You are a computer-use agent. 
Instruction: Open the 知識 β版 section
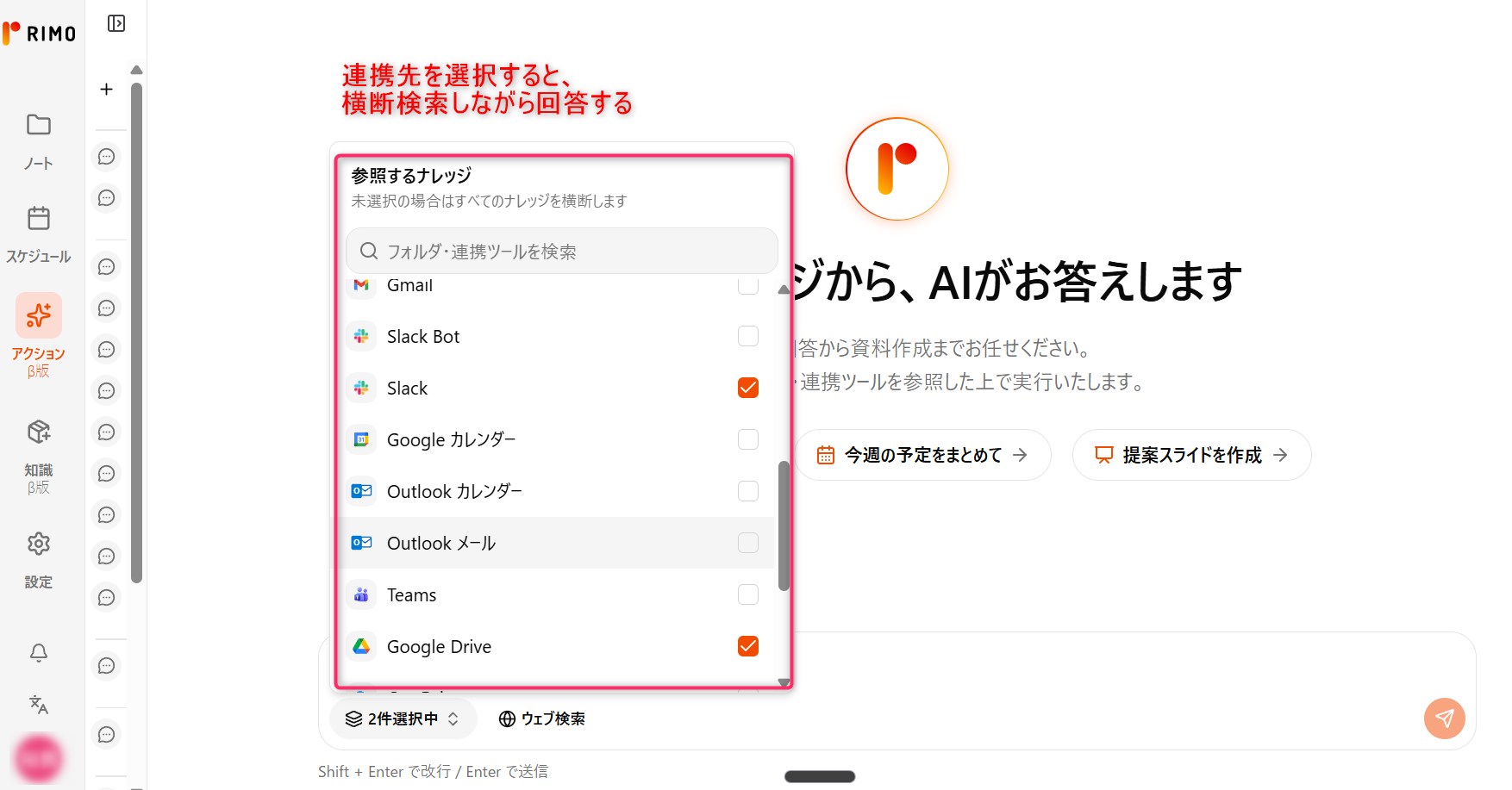pyautogui.click(x=39, y=456)
